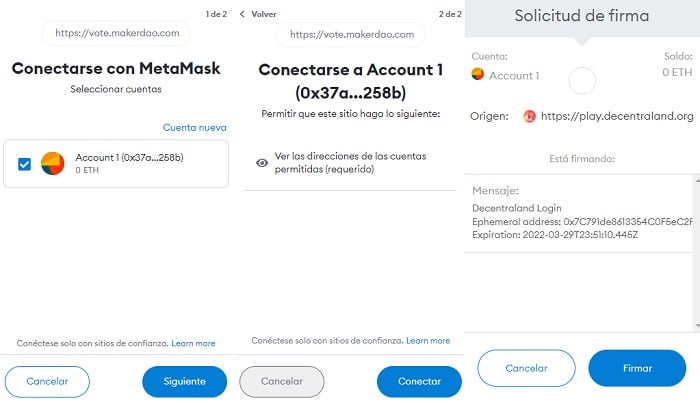700x403 pixels.
Task: Click Cancelar in the account selection panel
Action: [47, 382]
